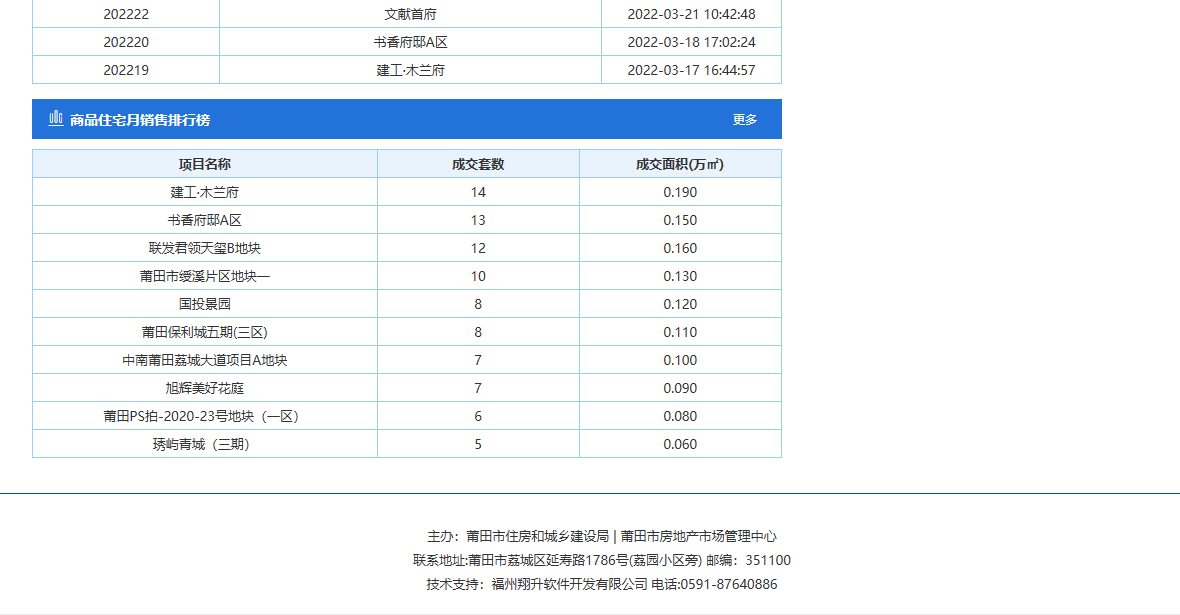Click 旭辉美好花庭 in the ranking table
This screenshot has height=615, width=1180.
[x=205, y=388]
